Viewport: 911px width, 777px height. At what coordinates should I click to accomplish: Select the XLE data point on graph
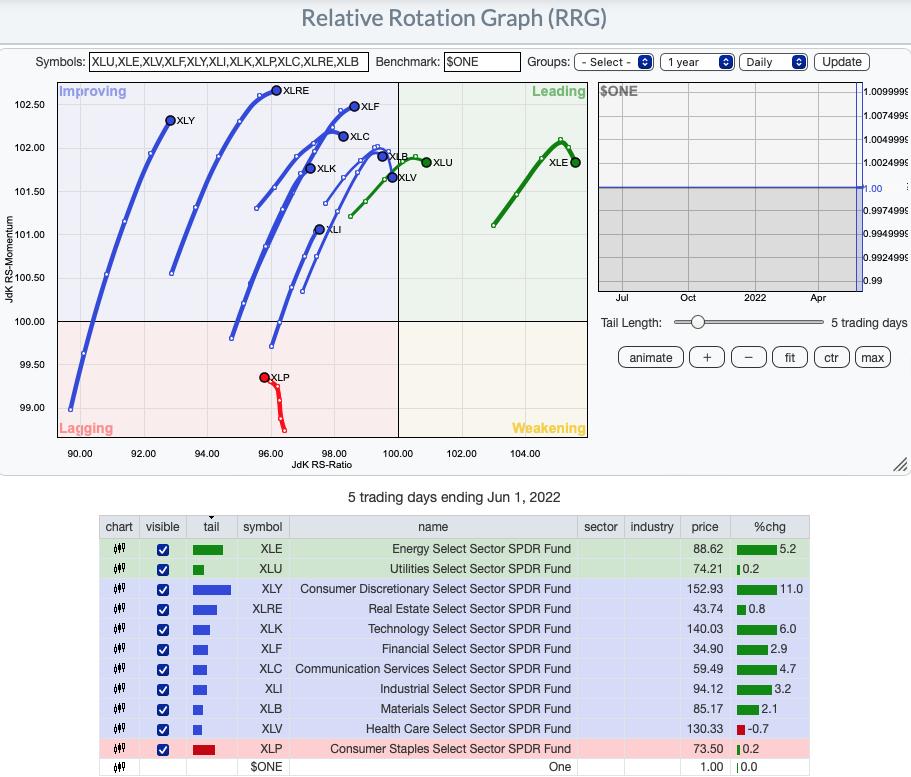pos(575,163)
